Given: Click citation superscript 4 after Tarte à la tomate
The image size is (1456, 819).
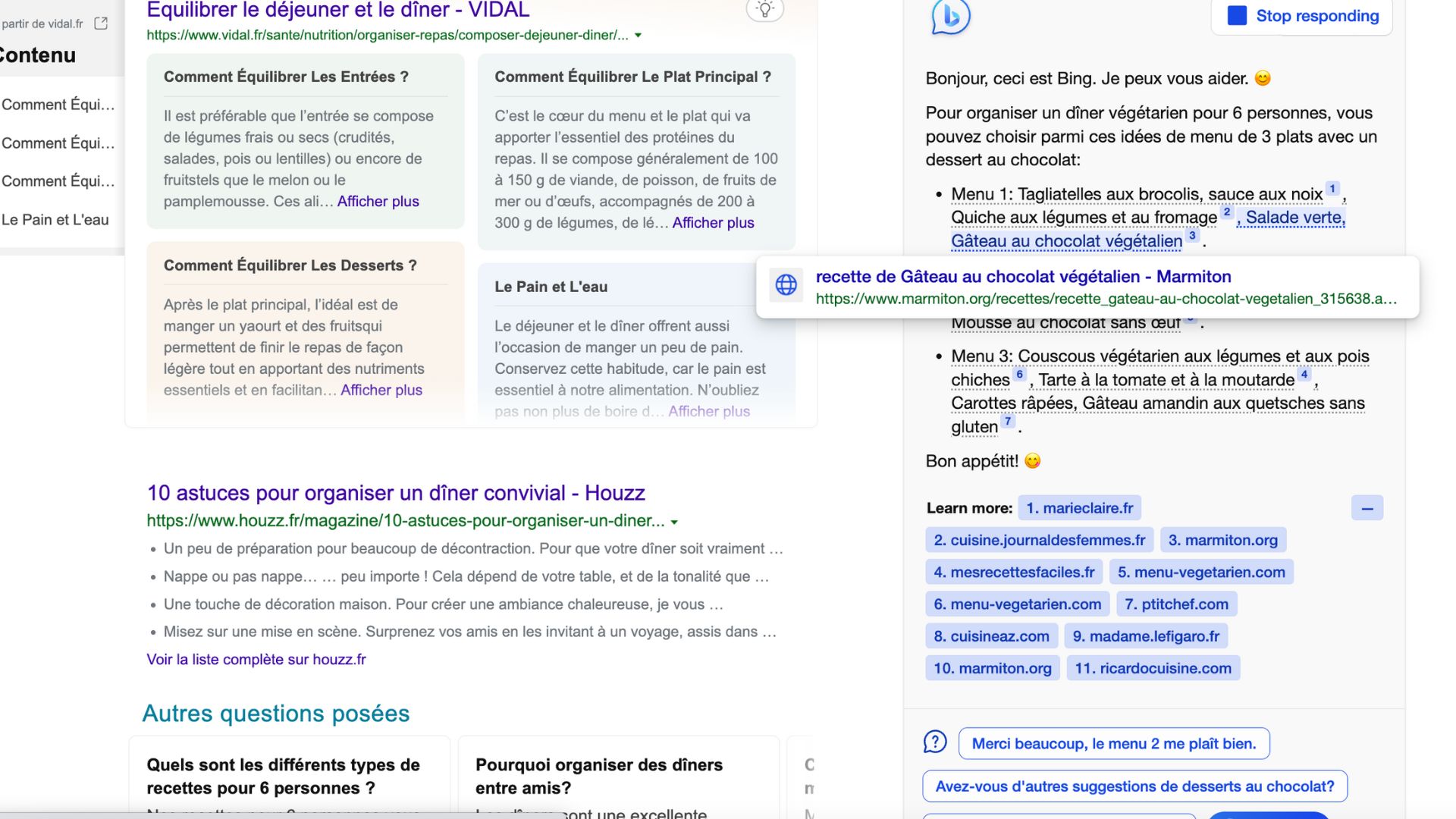Looking at the screenshot, I should click(1304, 375).
